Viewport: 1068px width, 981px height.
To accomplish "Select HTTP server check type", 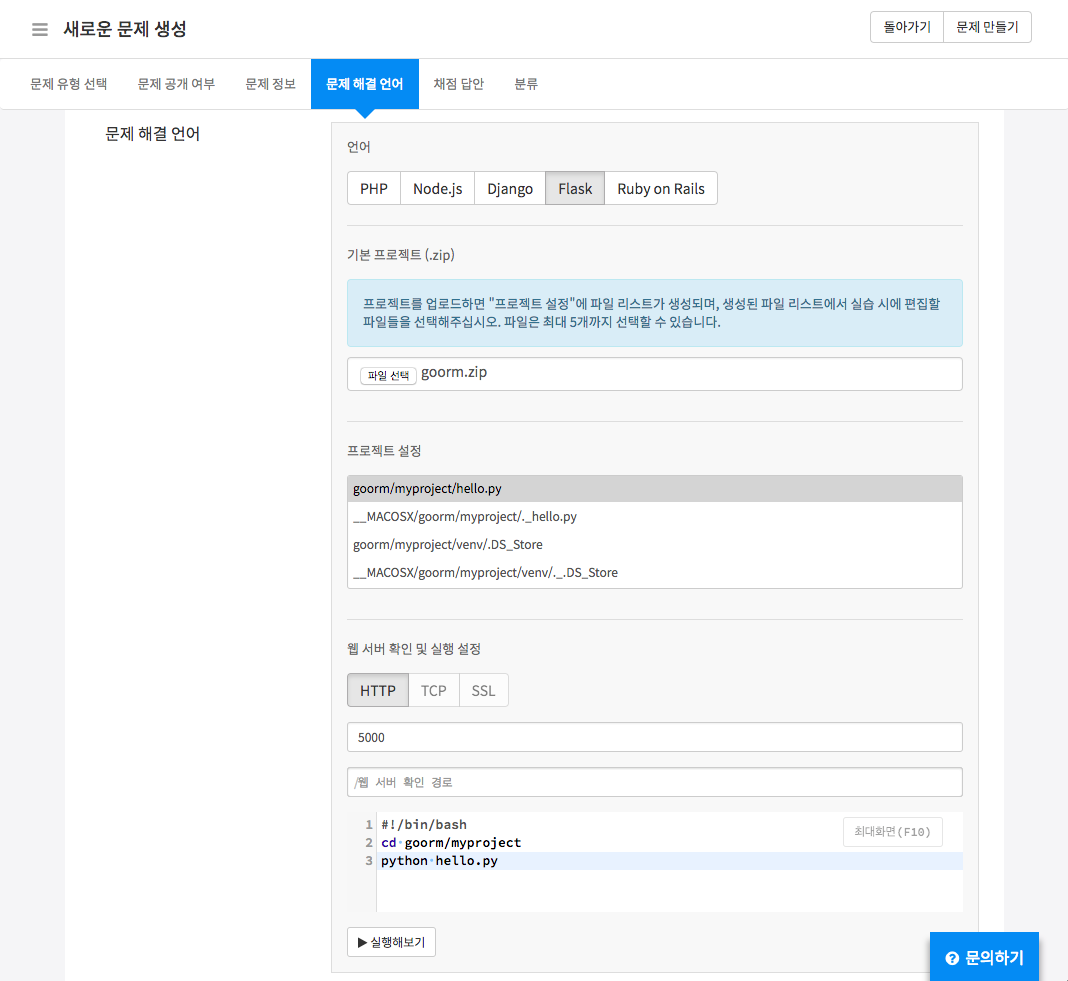I will pos(378,690).
